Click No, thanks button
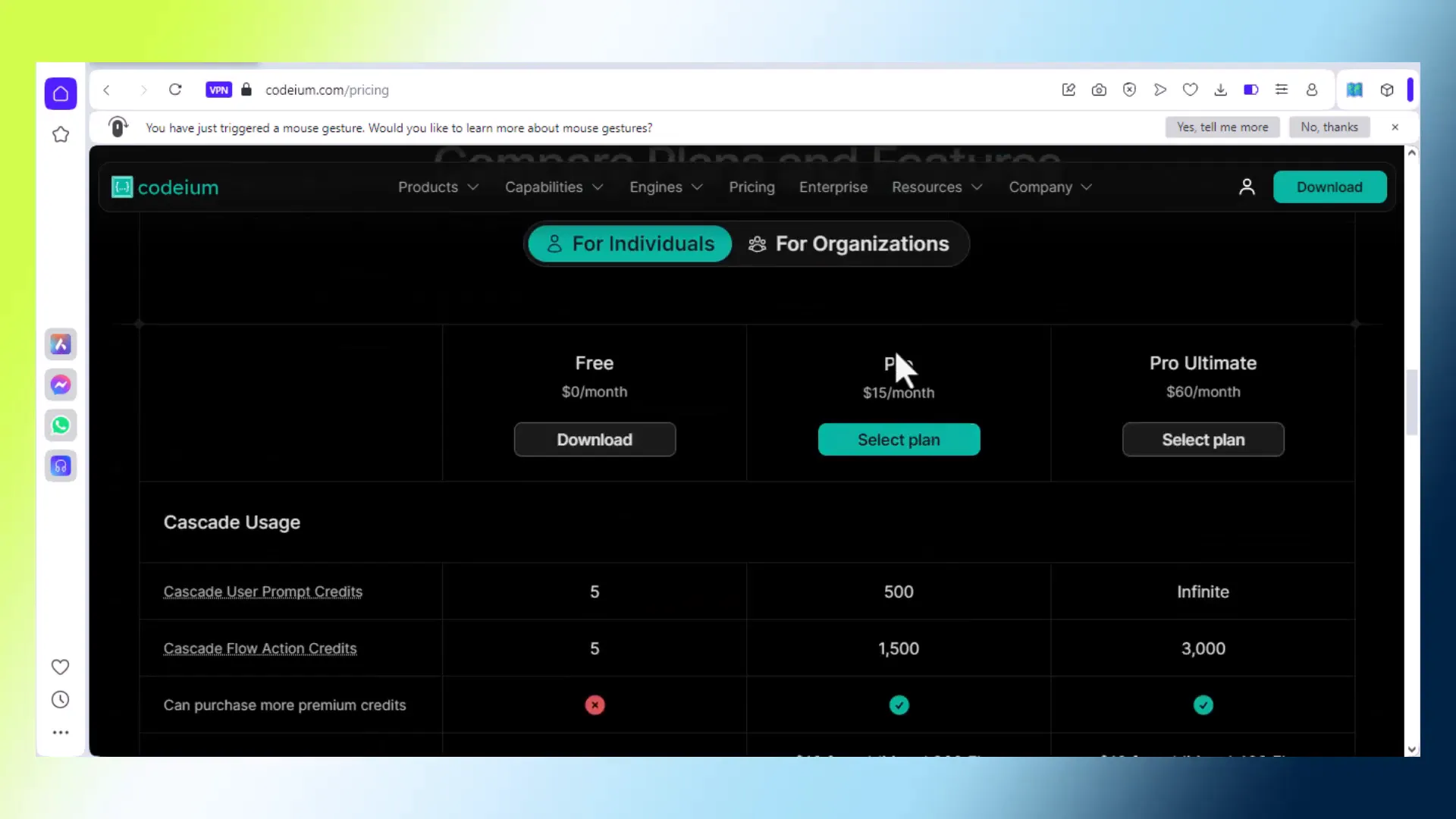The height and width of the screenshot is (819, 1456). click(1329, 127)
